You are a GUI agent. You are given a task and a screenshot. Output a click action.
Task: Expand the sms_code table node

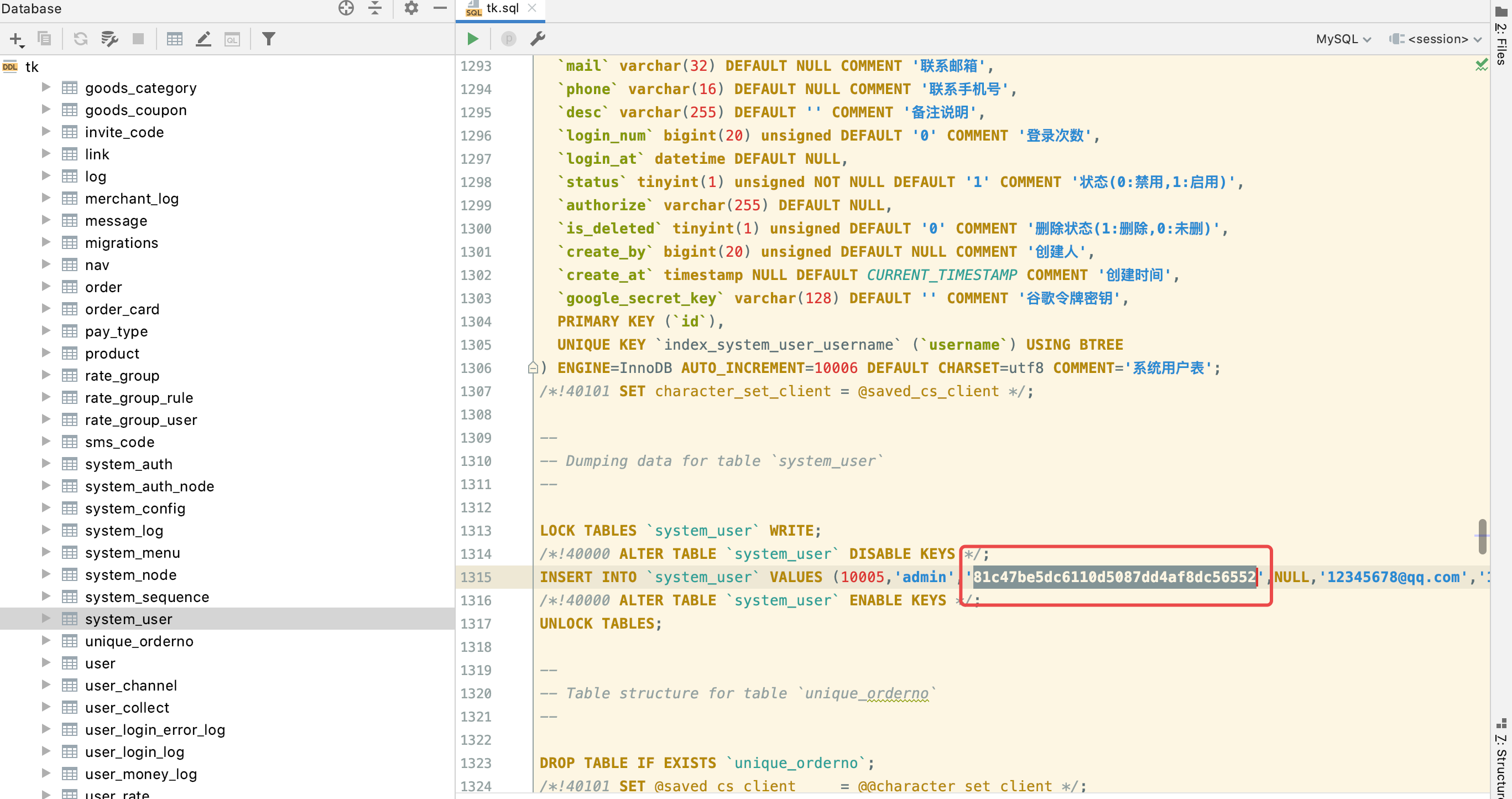46,442
